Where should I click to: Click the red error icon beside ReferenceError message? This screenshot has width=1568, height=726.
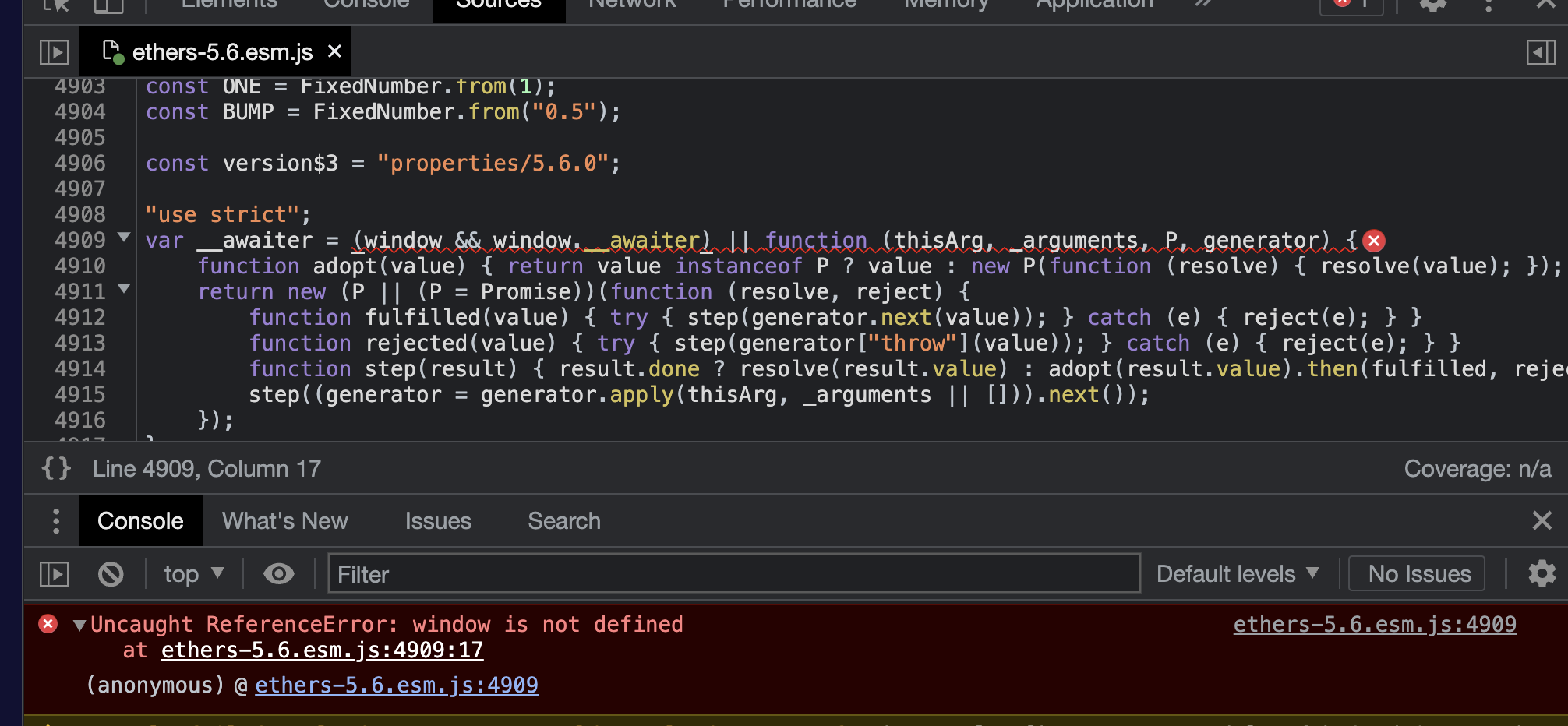tap(48, 624)
